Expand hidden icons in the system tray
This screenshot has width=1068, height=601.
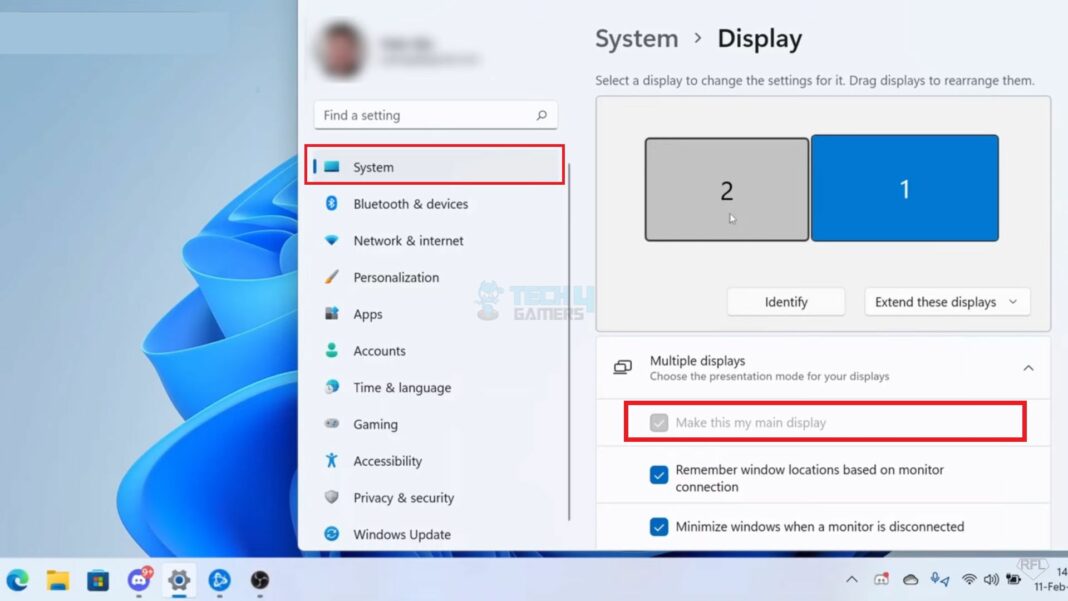[x=851, y=579]
